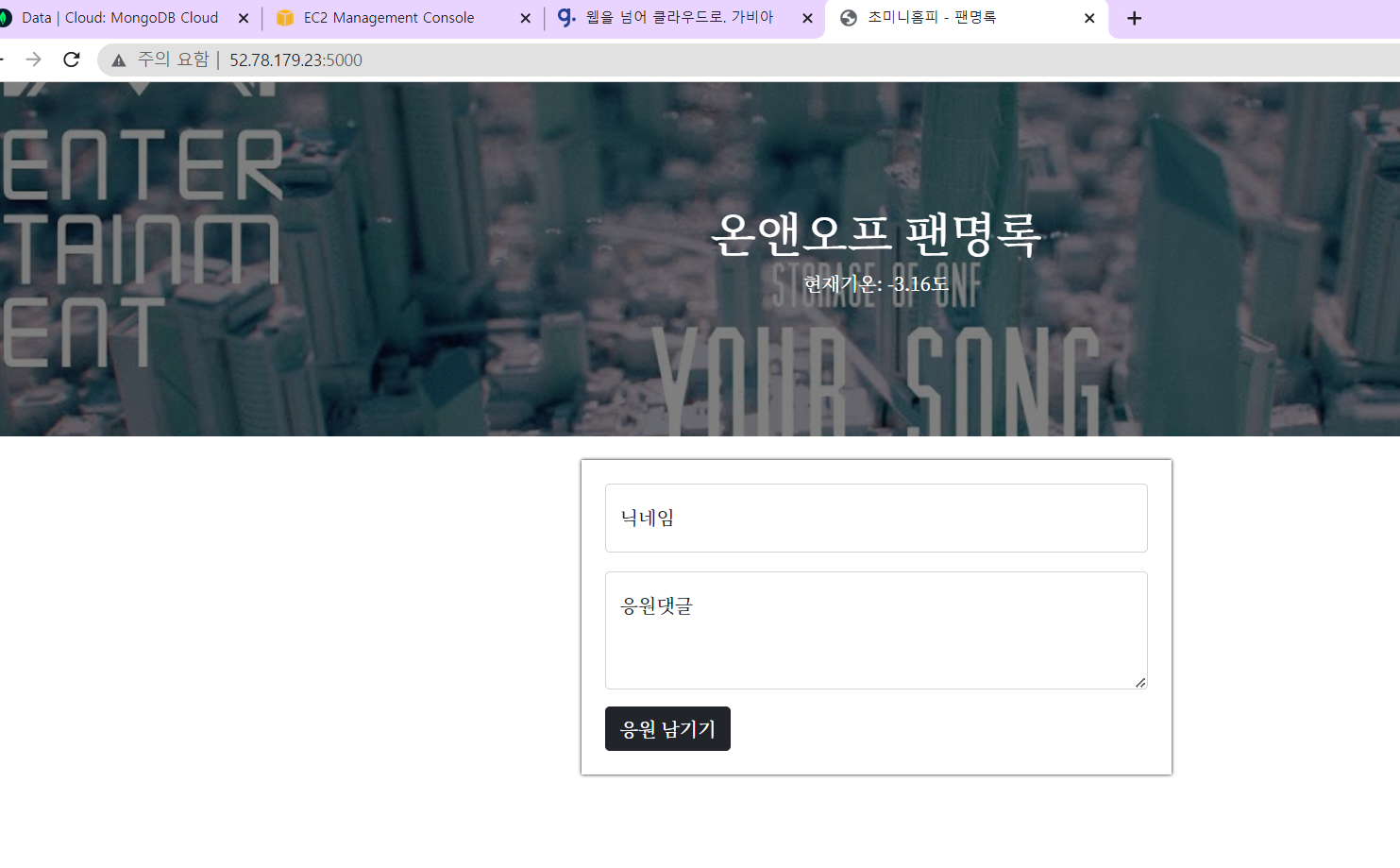
Task: Open a new browser tab
Action: click(1135, 18)
